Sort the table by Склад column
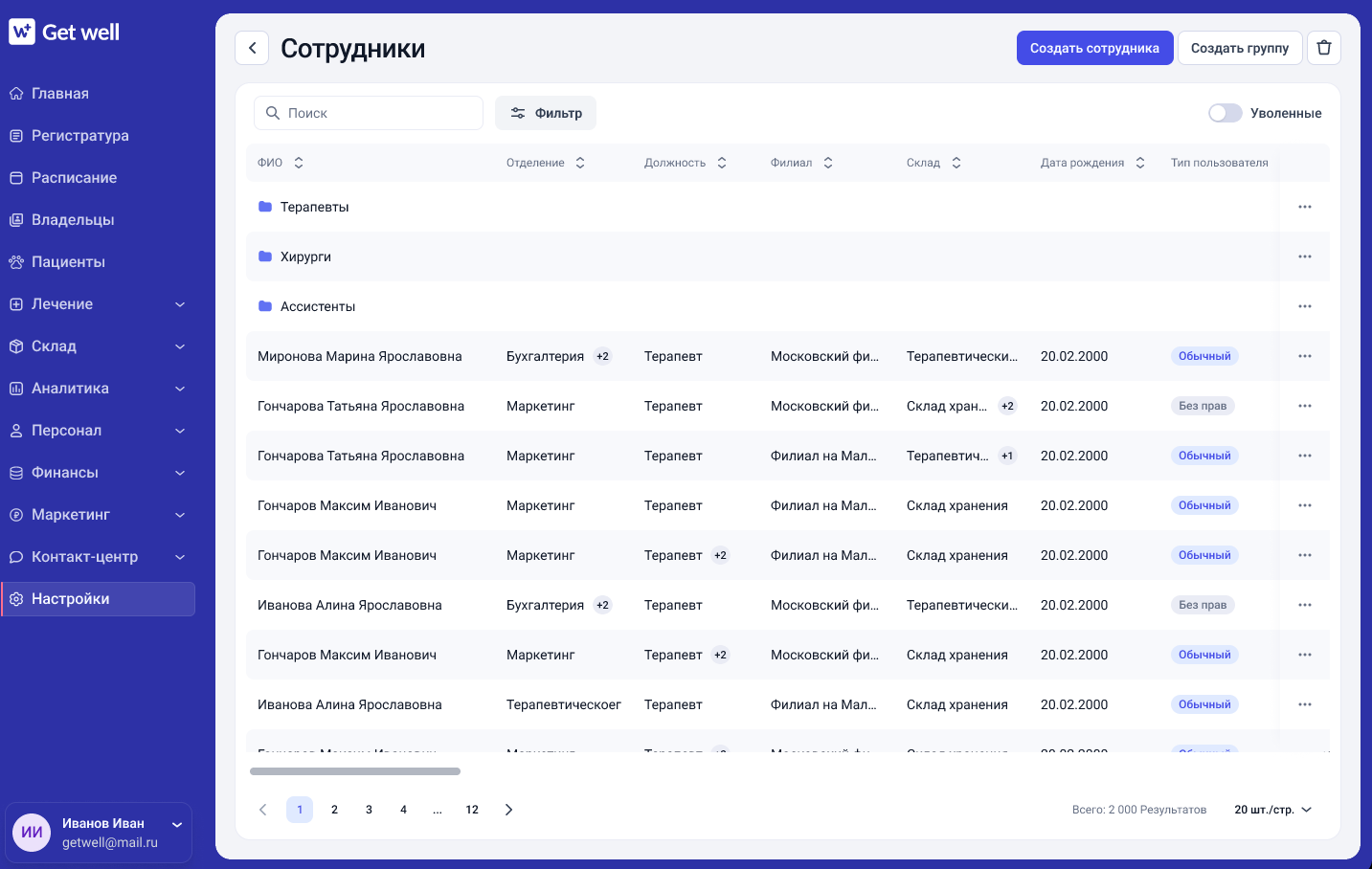The width and height of the screenshot is (1372, 869). click(956, 163)
